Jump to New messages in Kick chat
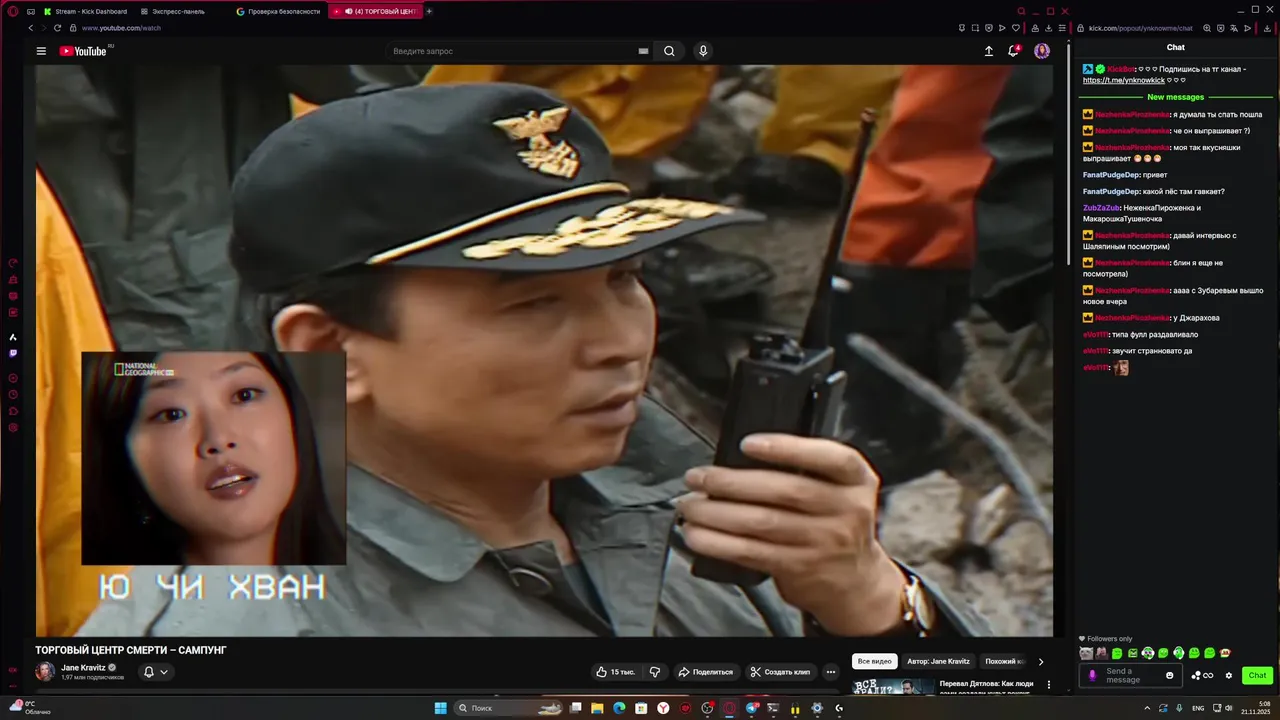Image resolution: width=1280 pixels, height=720 pixels. click(x=1176, y=97)
